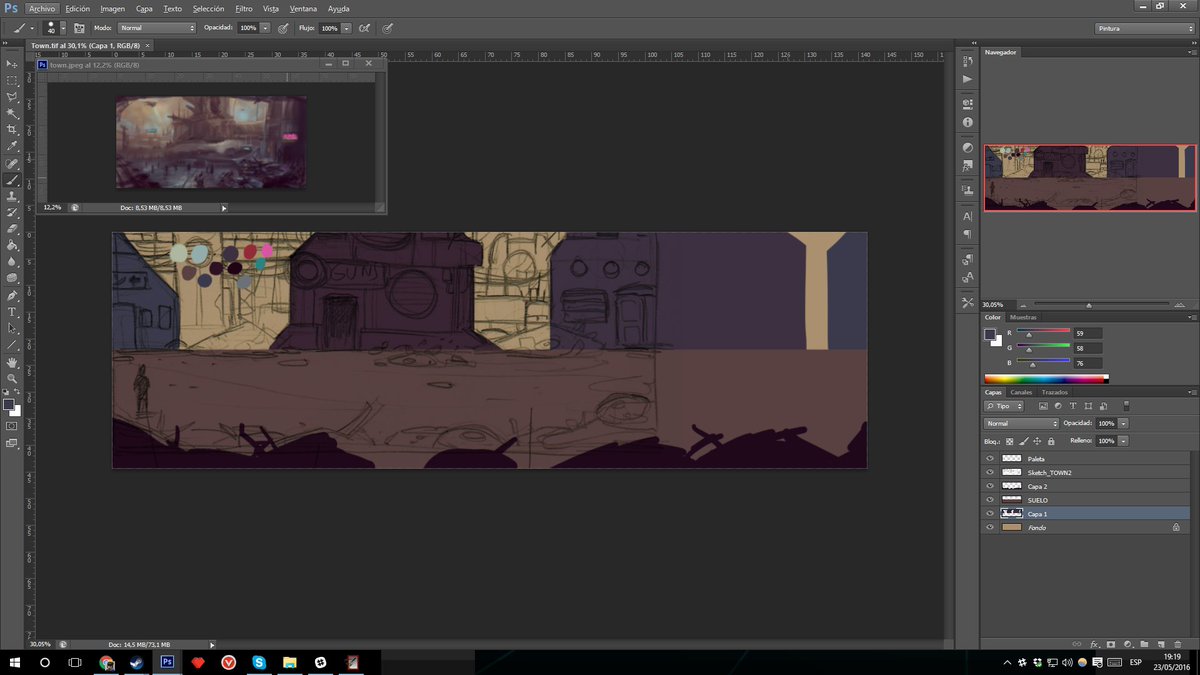
Task: Toggle pressure for opacity button
Action: (283, 28)
